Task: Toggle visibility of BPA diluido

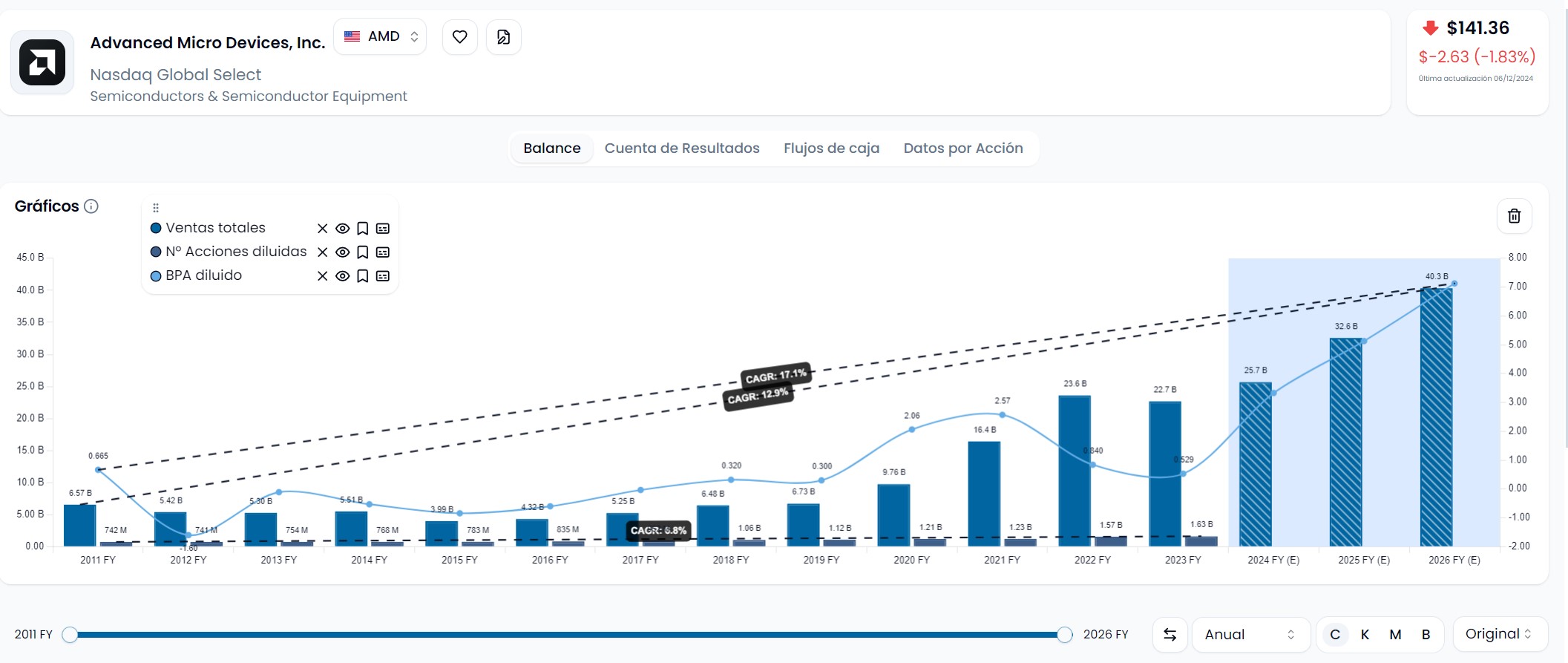Action: (342, 276)
